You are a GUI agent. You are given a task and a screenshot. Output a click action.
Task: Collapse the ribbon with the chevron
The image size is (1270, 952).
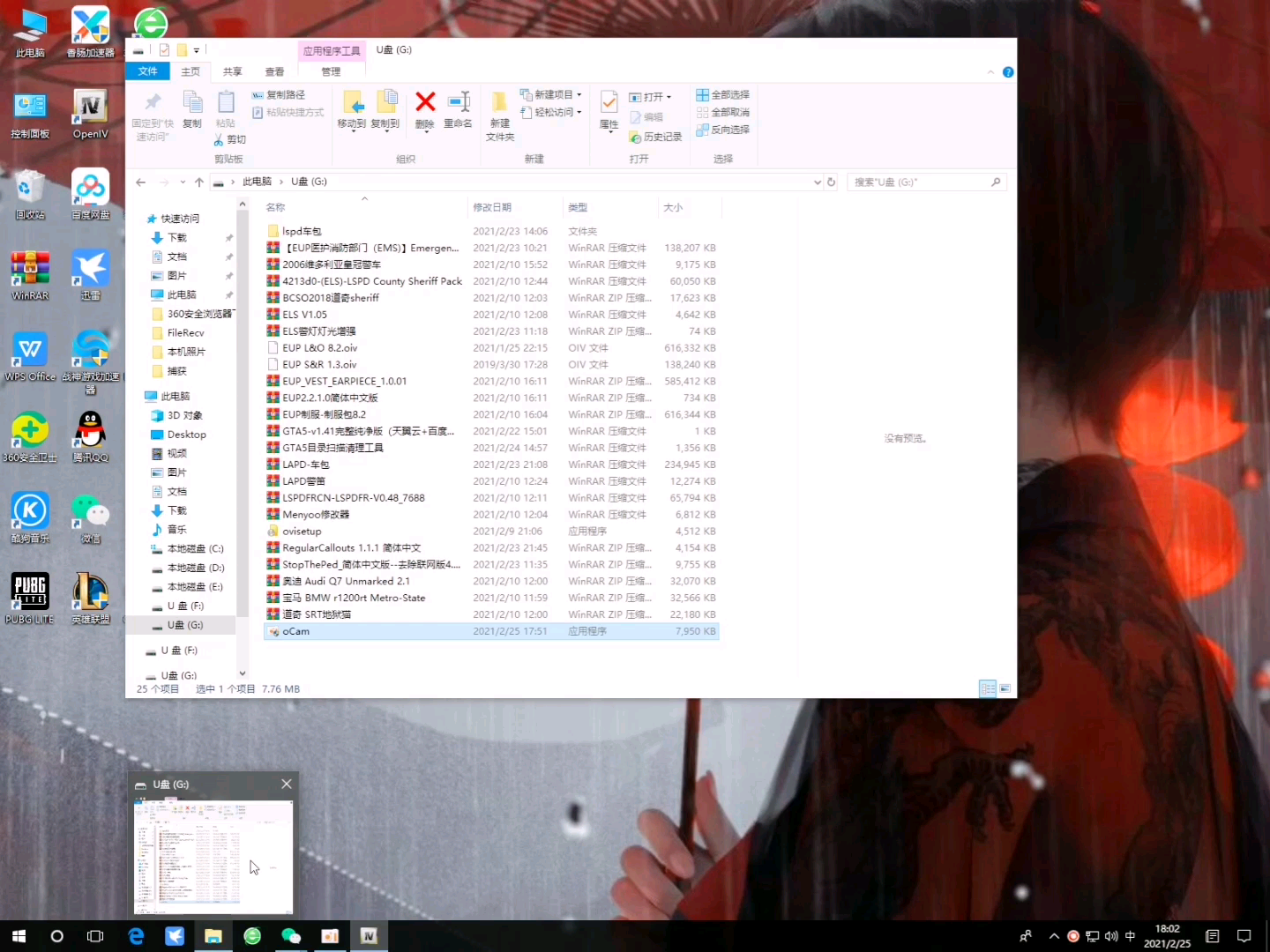click(x=990, y=72)
